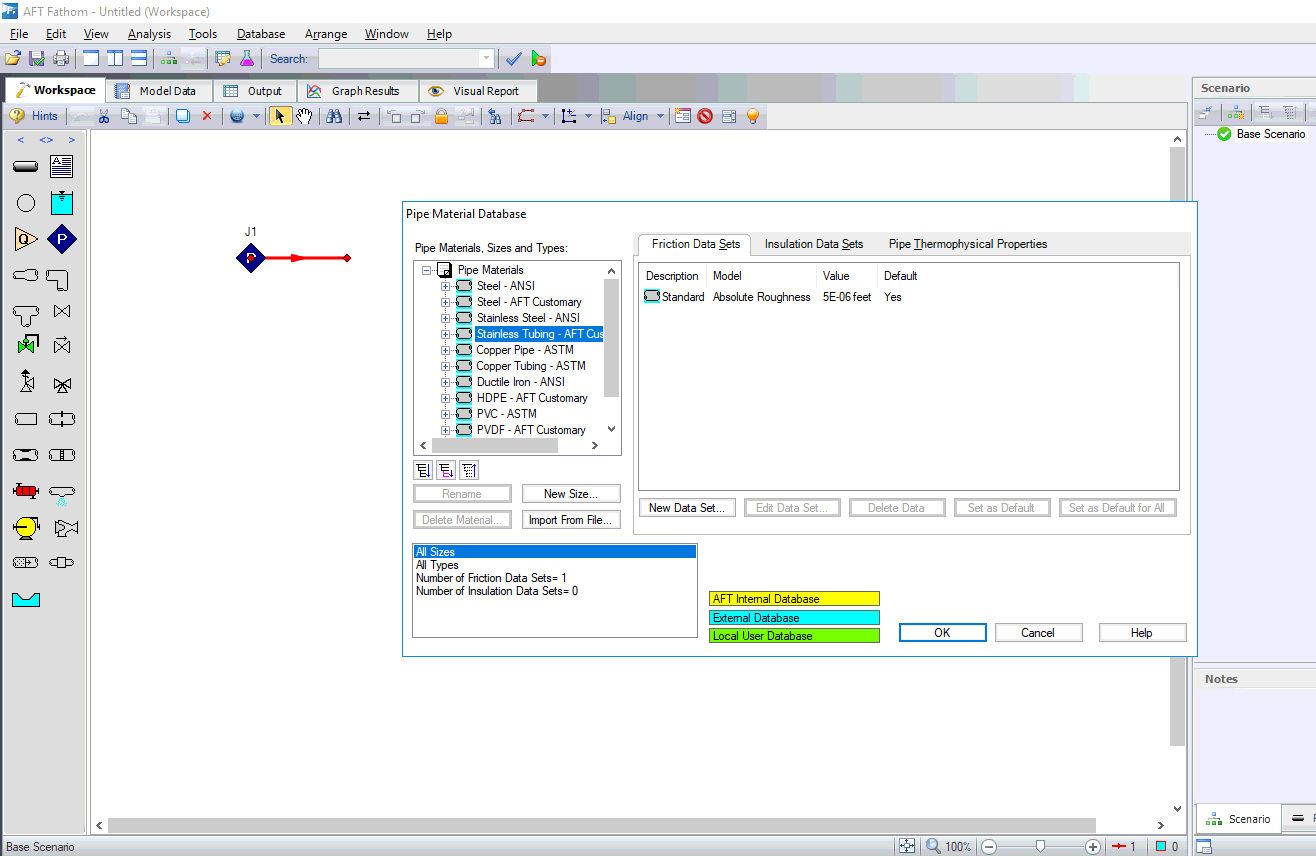1316x856 pixels.
Task: Select the green control valve junction
Action: pos(26,346)
